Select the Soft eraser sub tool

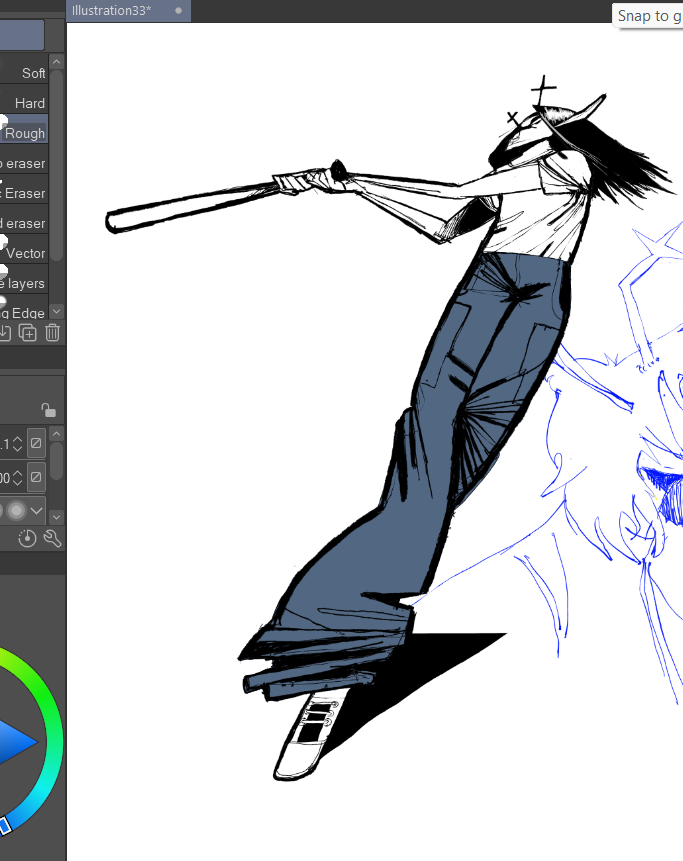pos(24,69)
